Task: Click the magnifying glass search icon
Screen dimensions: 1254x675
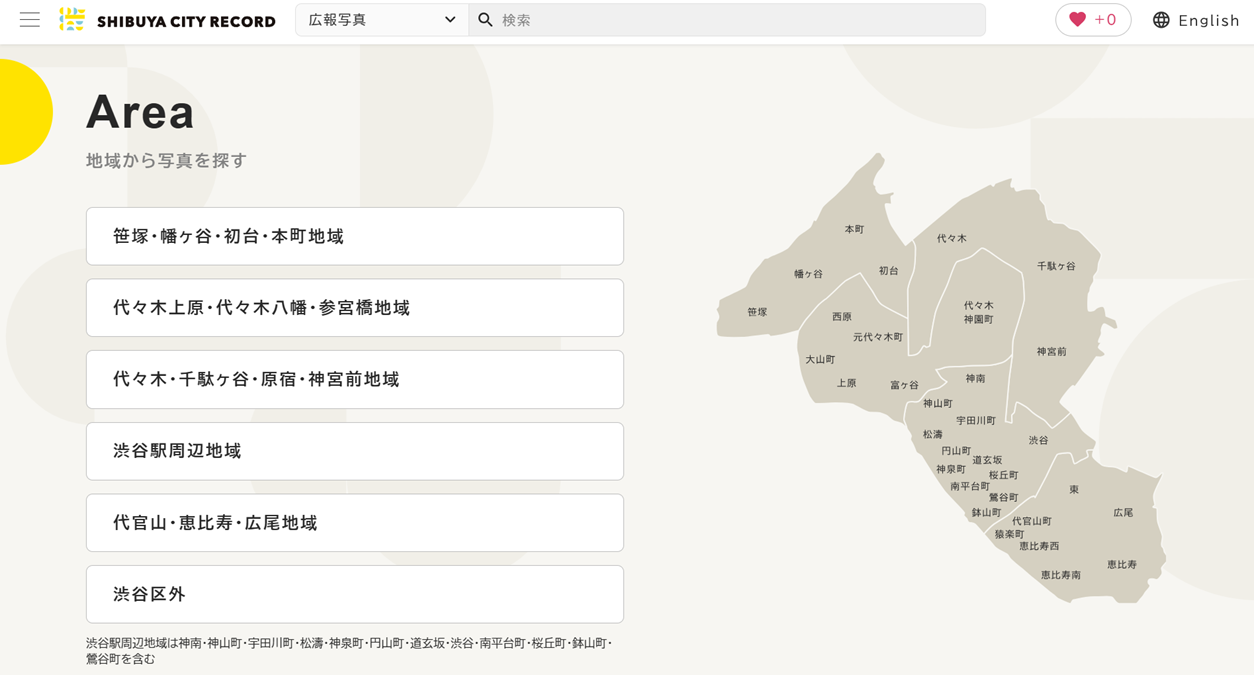Action: tap(486, 20)
